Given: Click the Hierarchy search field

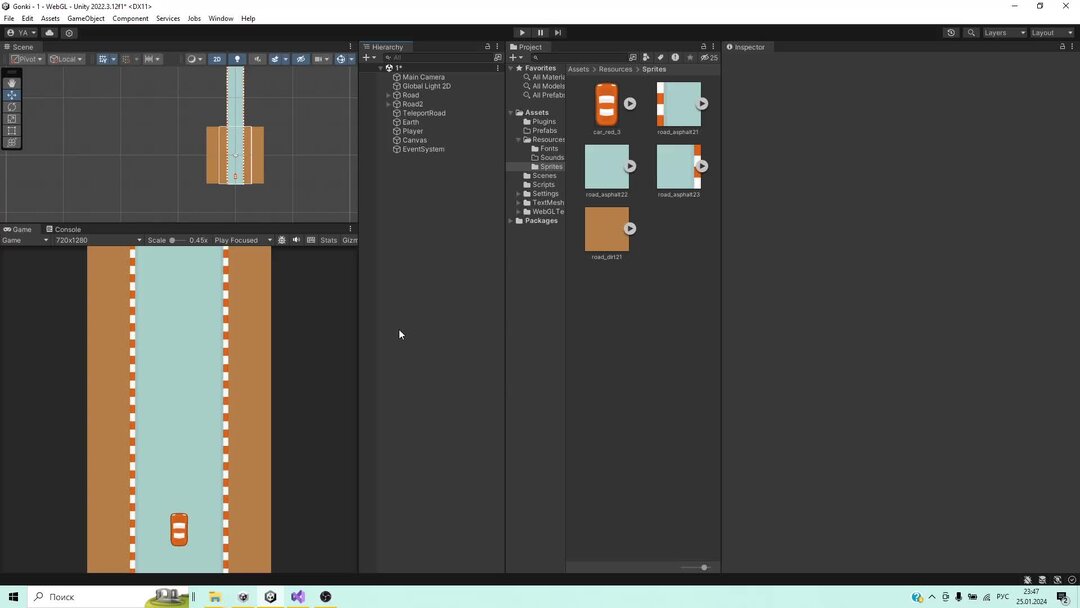Looking at the screenshot, I should coord(437,58).
